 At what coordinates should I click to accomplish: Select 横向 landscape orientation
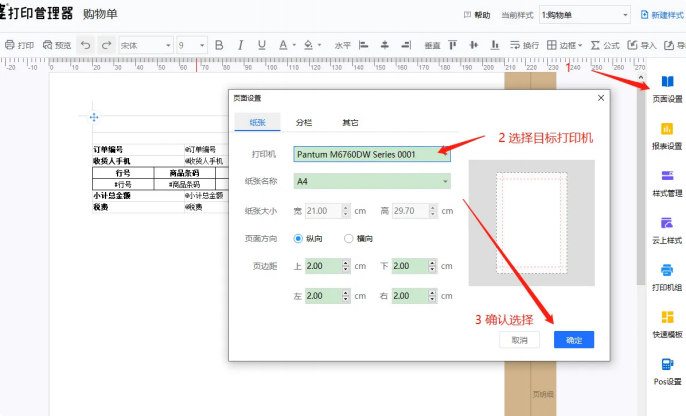pos(348,238)
